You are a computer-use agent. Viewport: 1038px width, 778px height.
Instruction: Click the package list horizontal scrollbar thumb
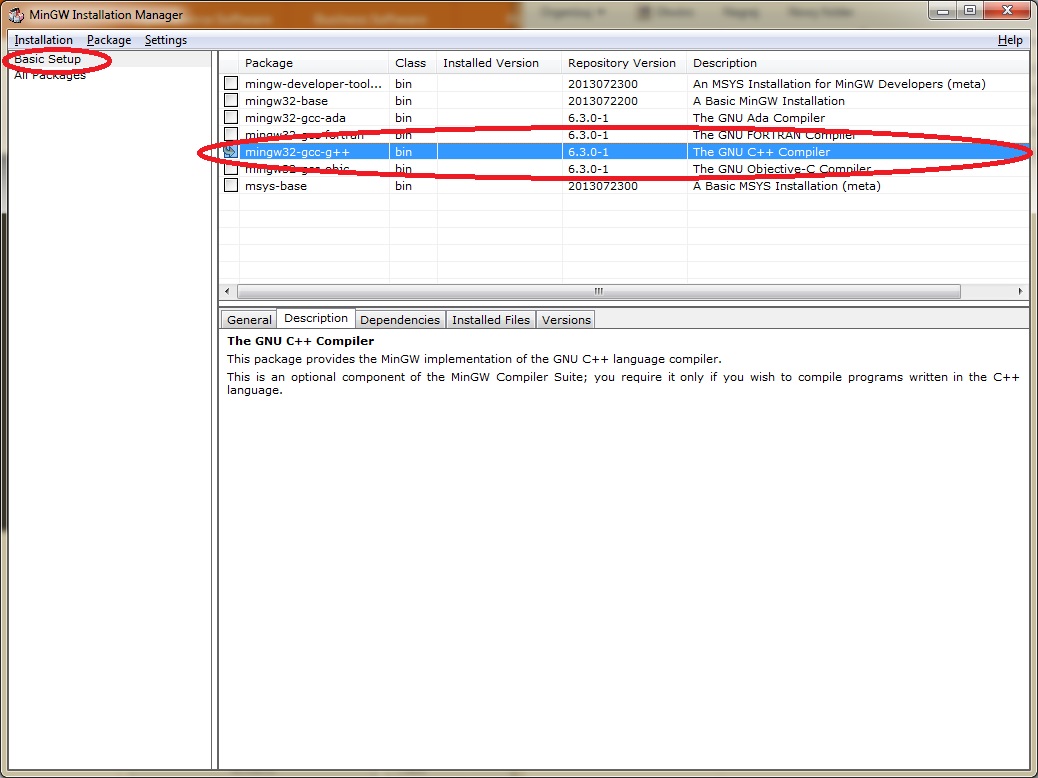click(x=598, y=291)
